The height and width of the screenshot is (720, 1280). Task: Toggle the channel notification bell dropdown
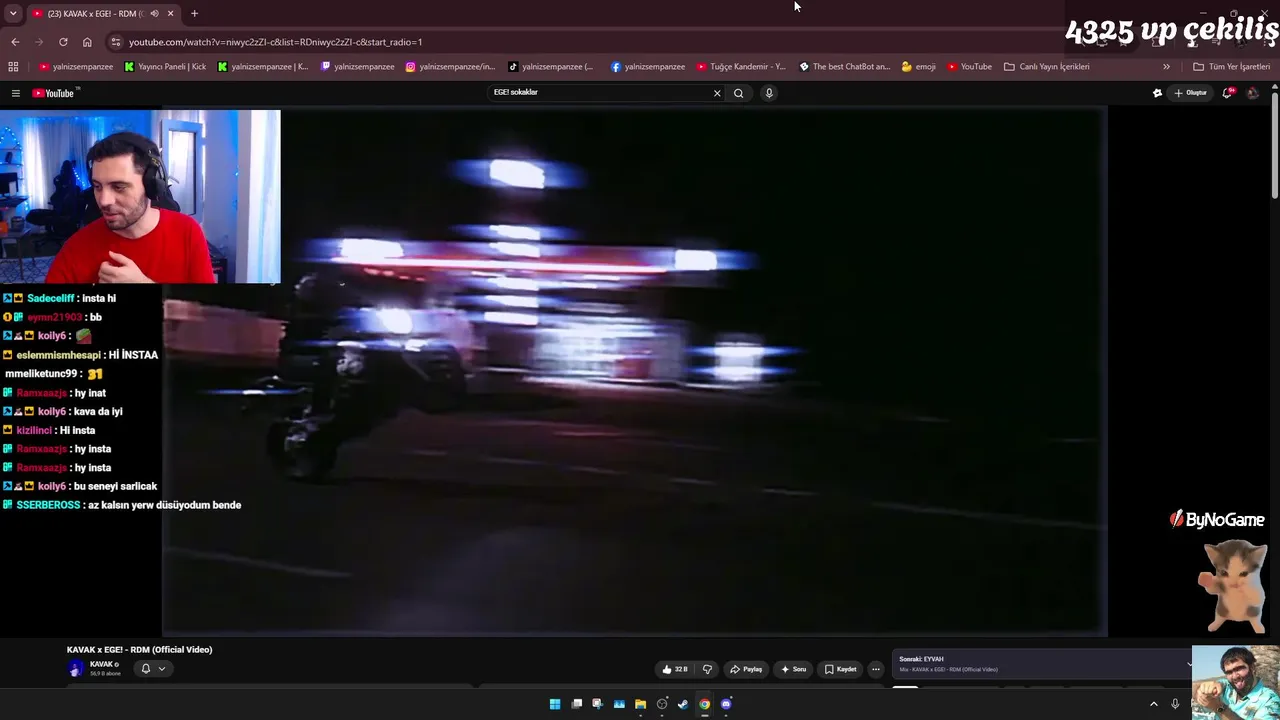click(x=153, y=669)
